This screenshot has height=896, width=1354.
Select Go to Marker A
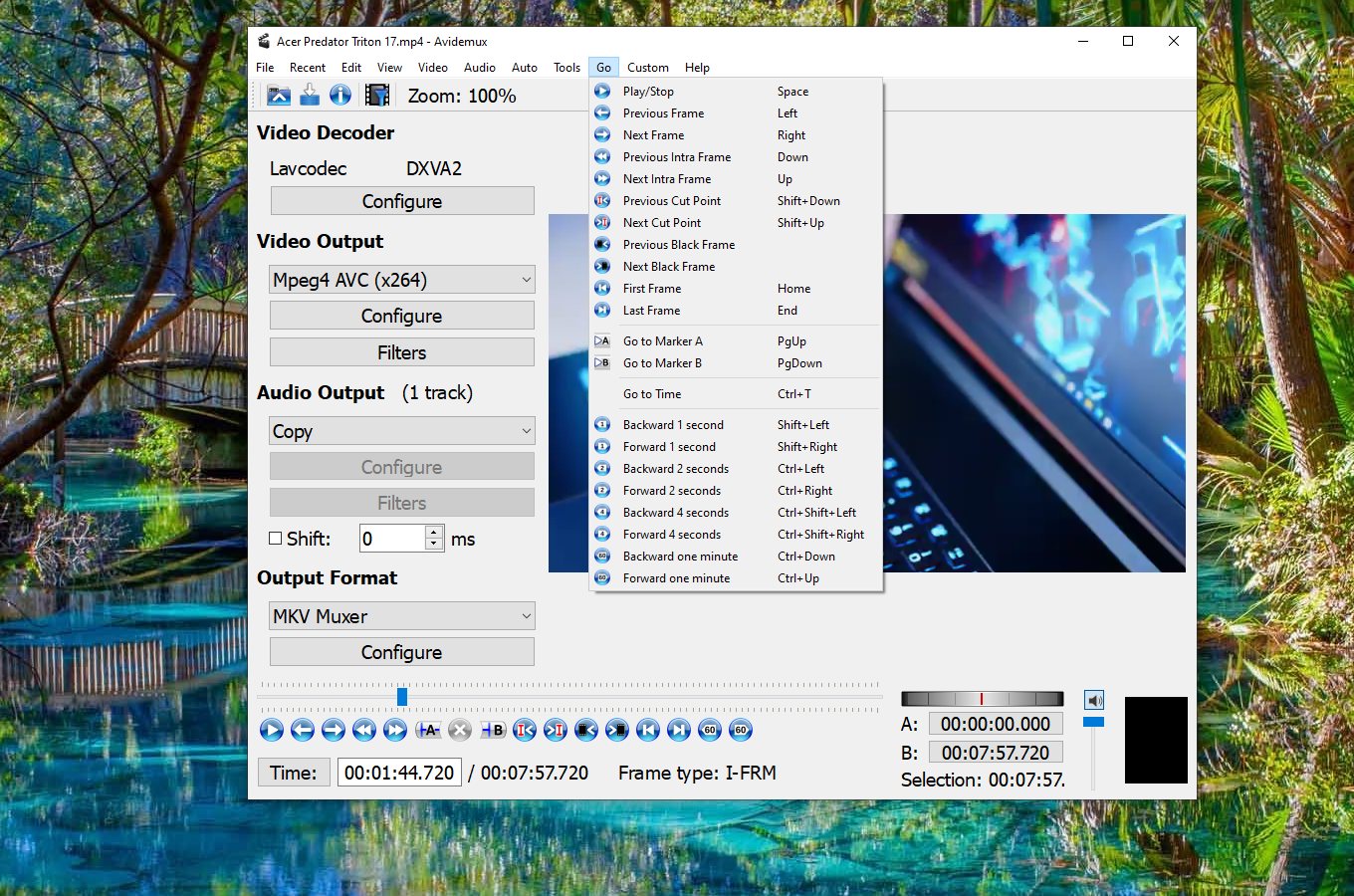point(736,341)
